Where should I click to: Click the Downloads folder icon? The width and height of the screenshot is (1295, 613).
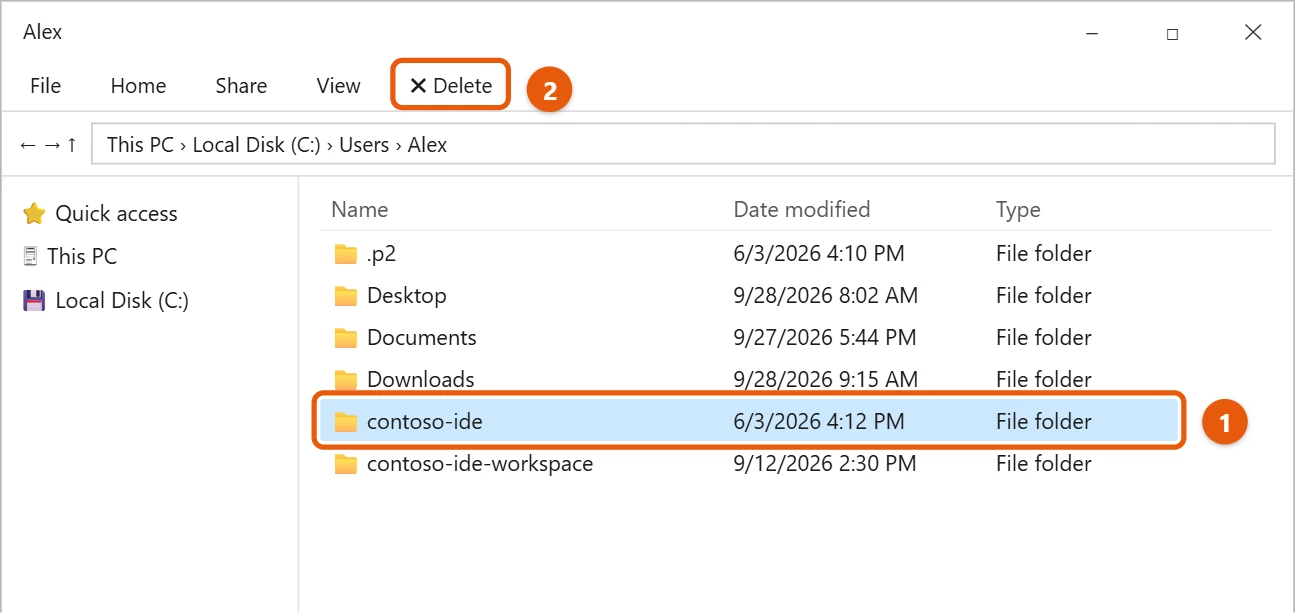click(x=346, y=380)
